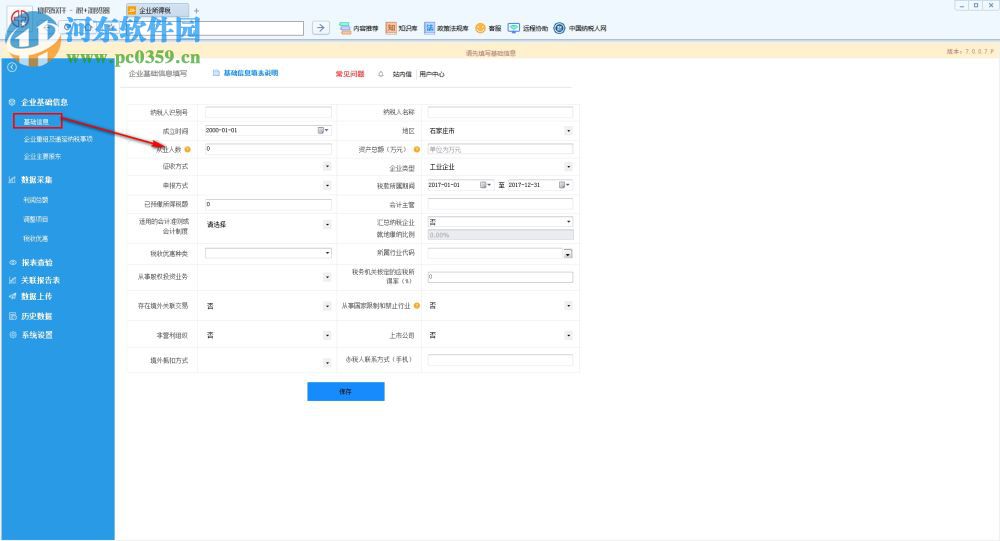The height and width of the screenshot is (541, 1000).
Task: Click the notification bell icon
Action: coord(381,74)
